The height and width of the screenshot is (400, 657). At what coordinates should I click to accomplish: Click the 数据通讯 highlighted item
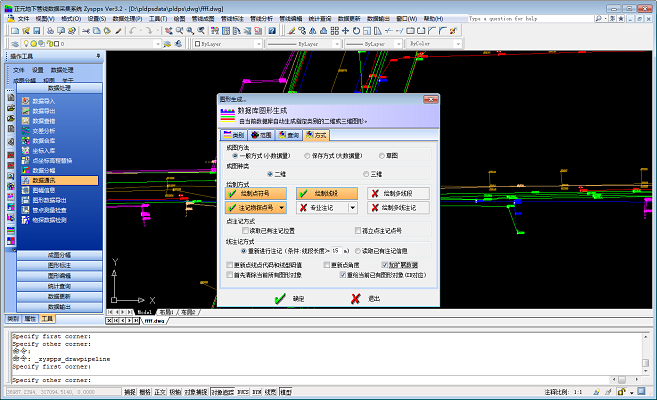pos(51,180)
